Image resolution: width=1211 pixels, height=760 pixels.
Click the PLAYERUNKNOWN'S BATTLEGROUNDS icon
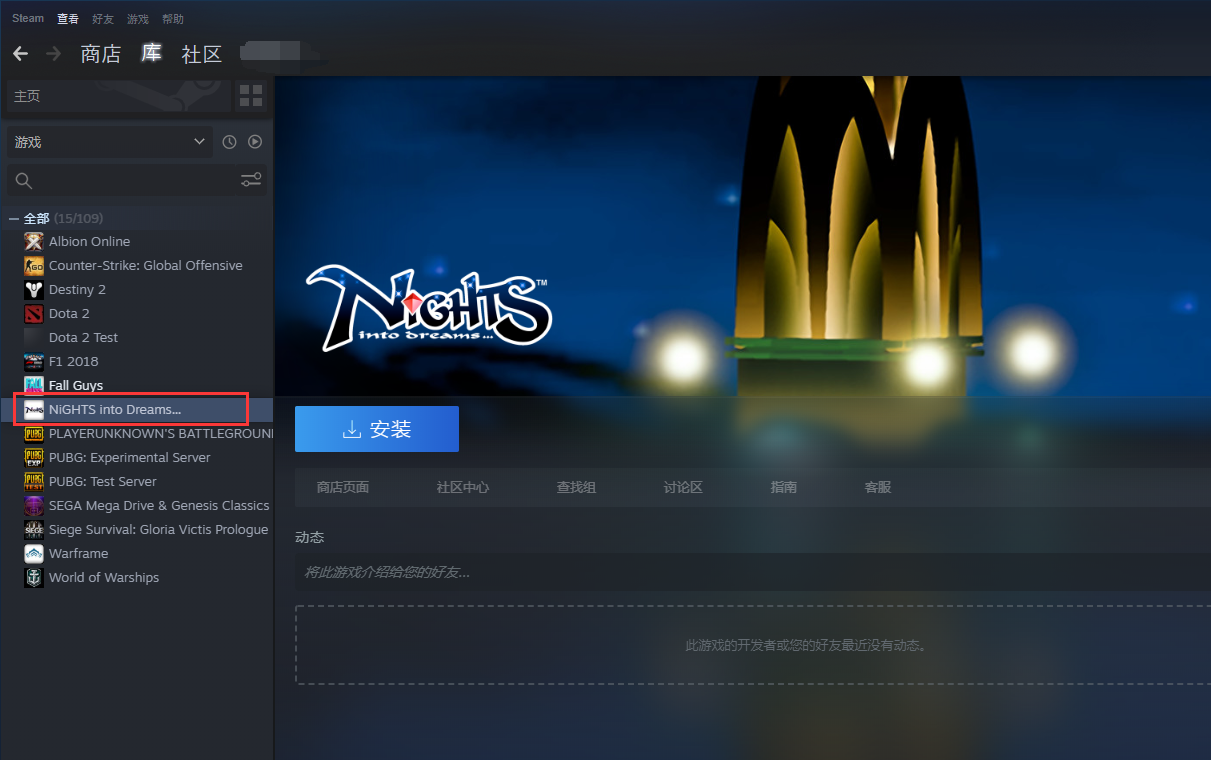34,433
